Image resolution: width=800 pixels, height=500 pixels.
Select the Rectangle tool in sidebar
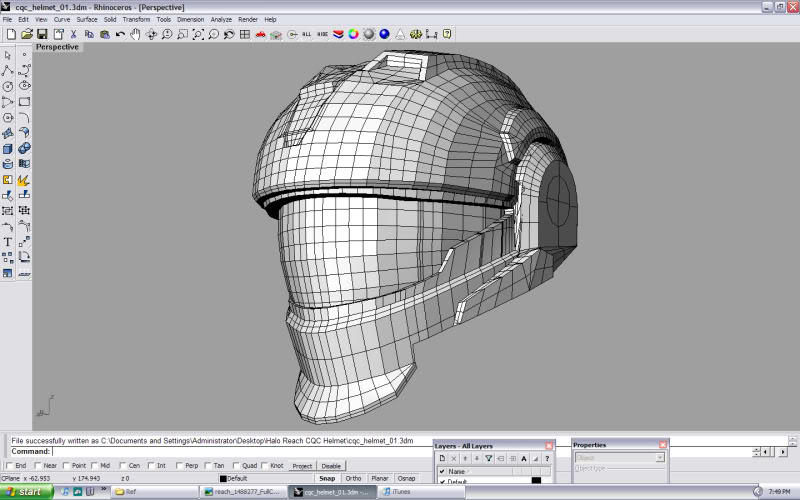coord(24,102)
